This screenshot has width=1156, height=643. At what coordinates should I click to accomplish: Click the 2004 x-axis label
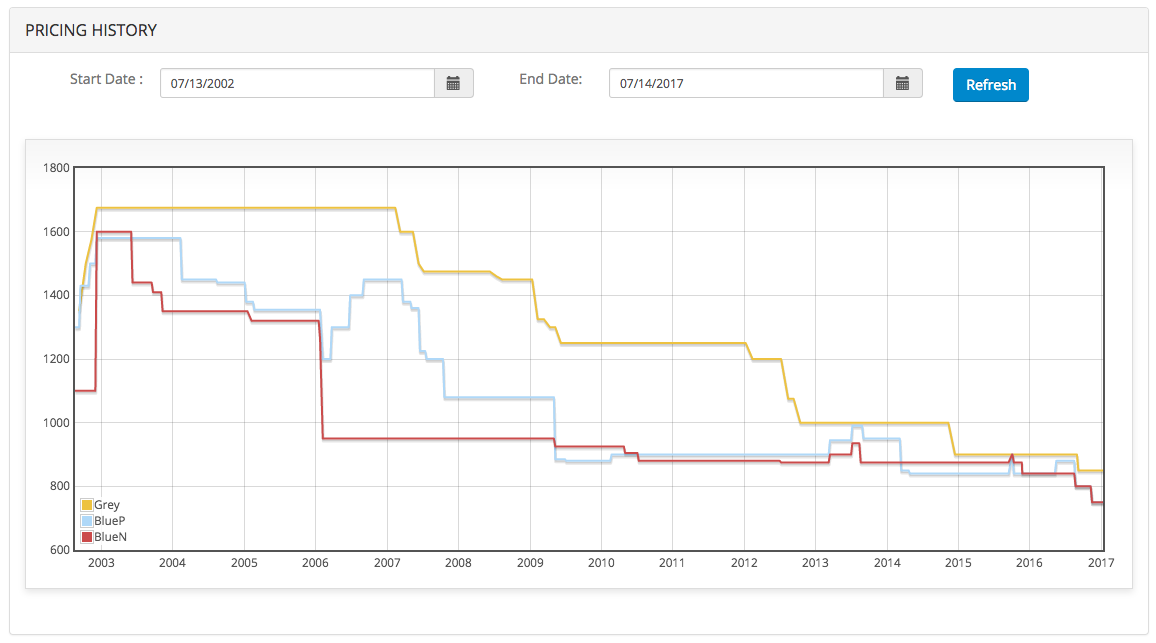(173, 563)
